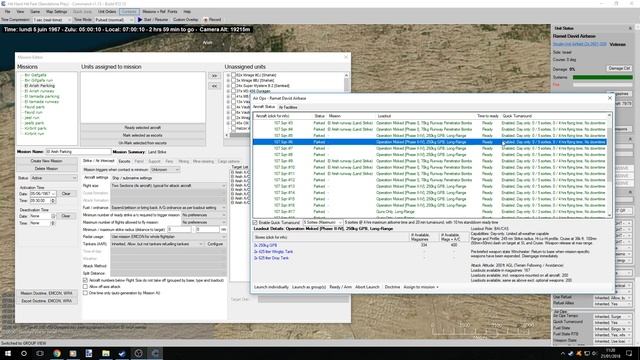Open the File menu
Image resolution: width=640 pixels, height=360 pixels.
click(8, 11)
